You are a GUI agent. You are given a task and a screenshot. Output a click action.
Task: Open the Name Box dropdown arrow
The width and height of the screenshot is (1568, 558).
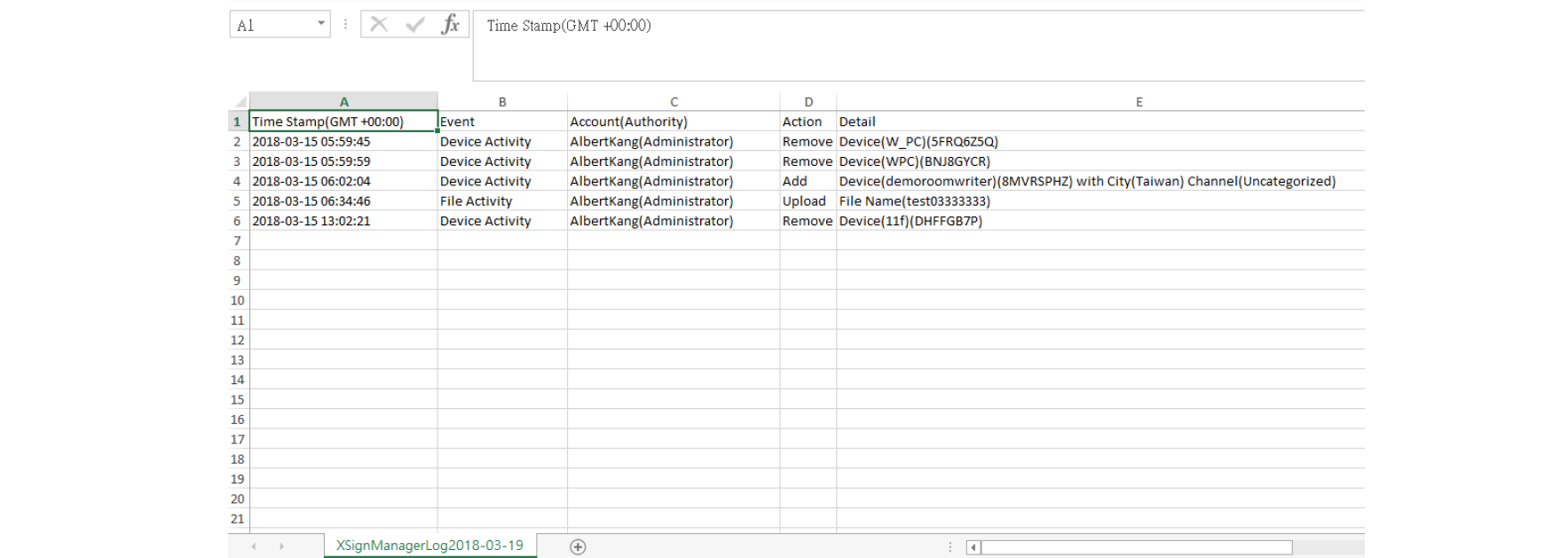(x=320, y=25)
